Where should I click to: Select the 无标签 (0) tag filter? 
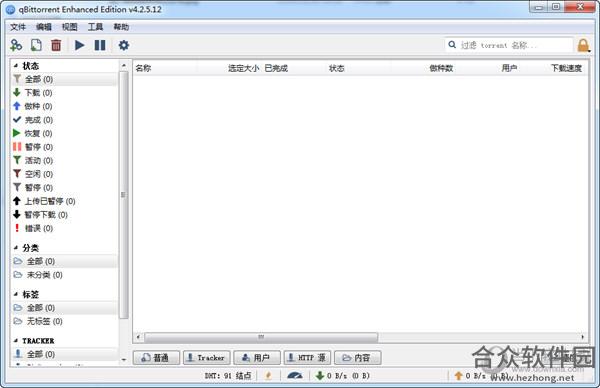[64, 321]
